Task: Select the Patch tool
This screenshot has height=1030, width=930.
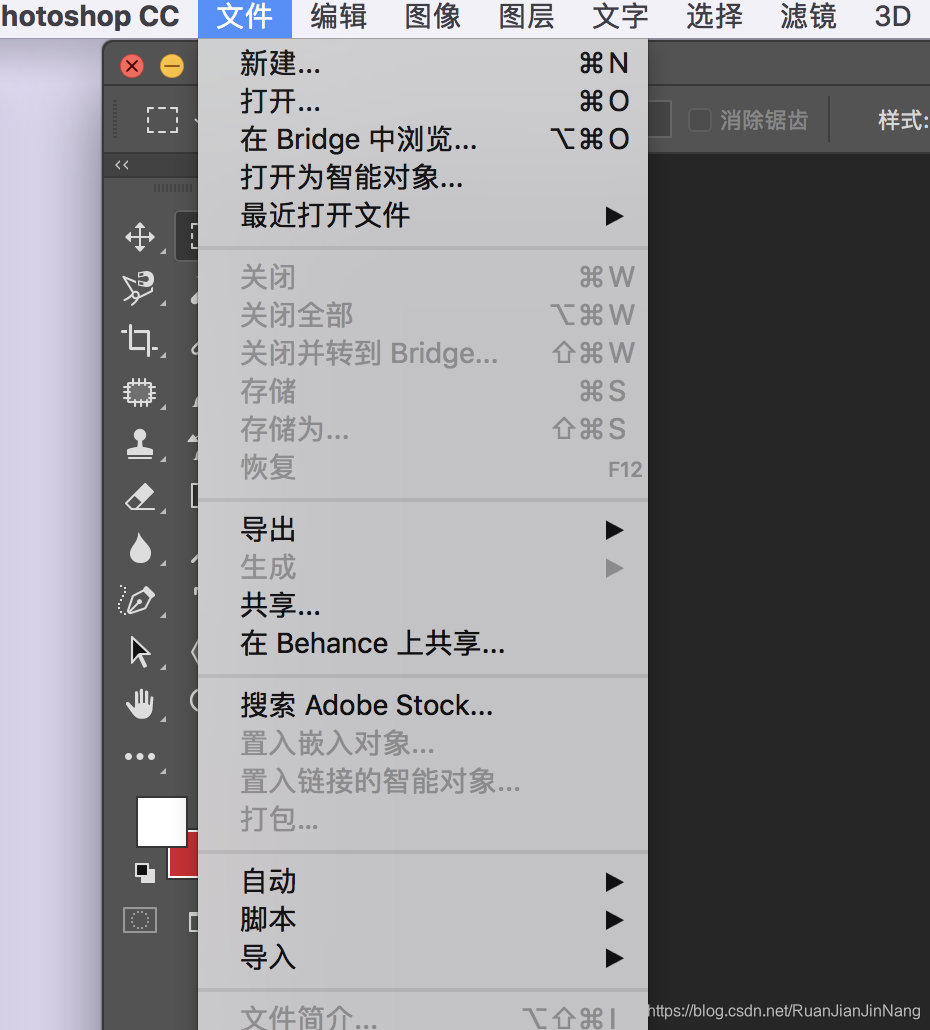Action: pyautogui.click(x=139, y=392)
